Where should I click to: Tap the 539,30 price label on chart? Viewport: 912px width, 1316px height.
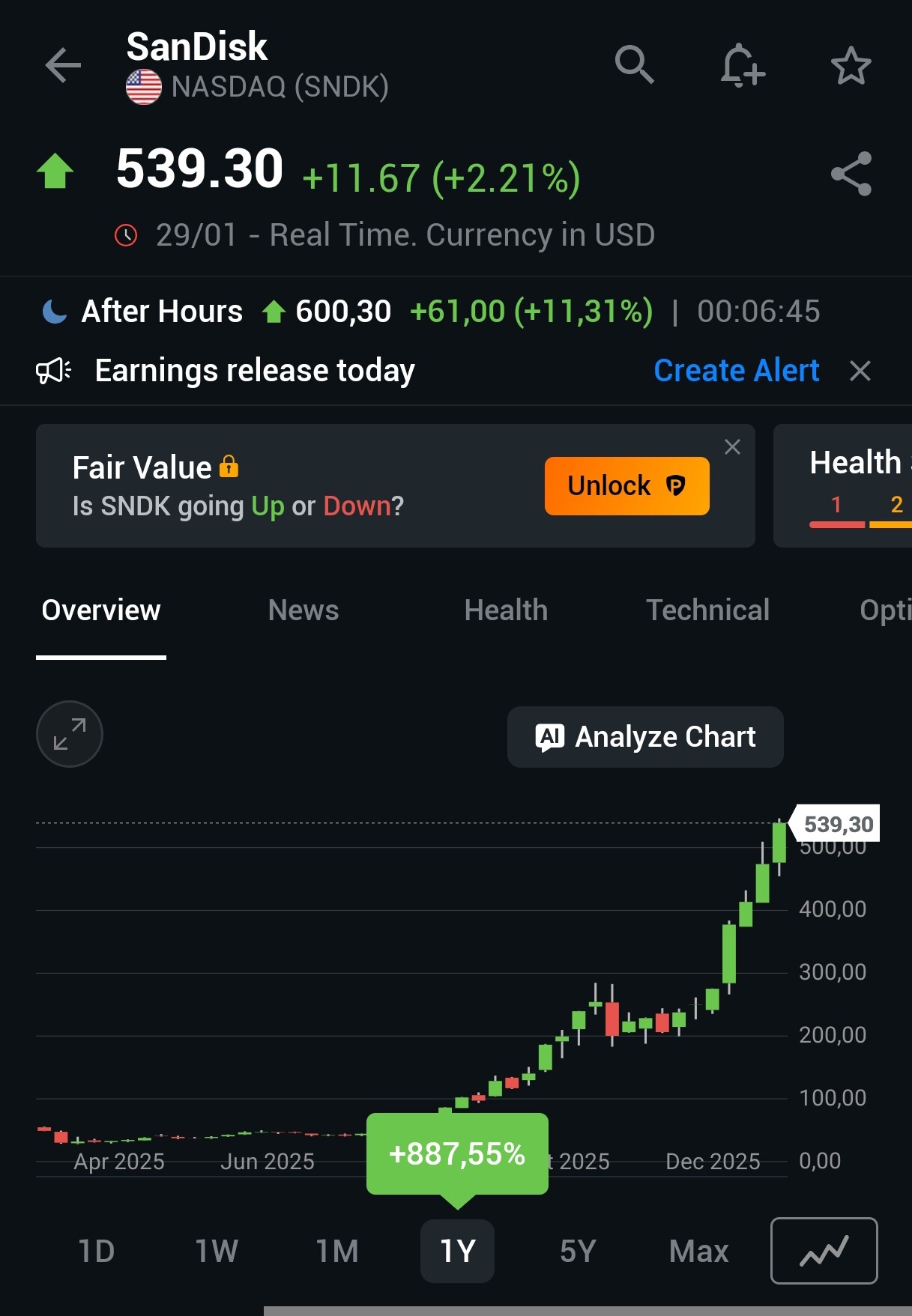837,824
